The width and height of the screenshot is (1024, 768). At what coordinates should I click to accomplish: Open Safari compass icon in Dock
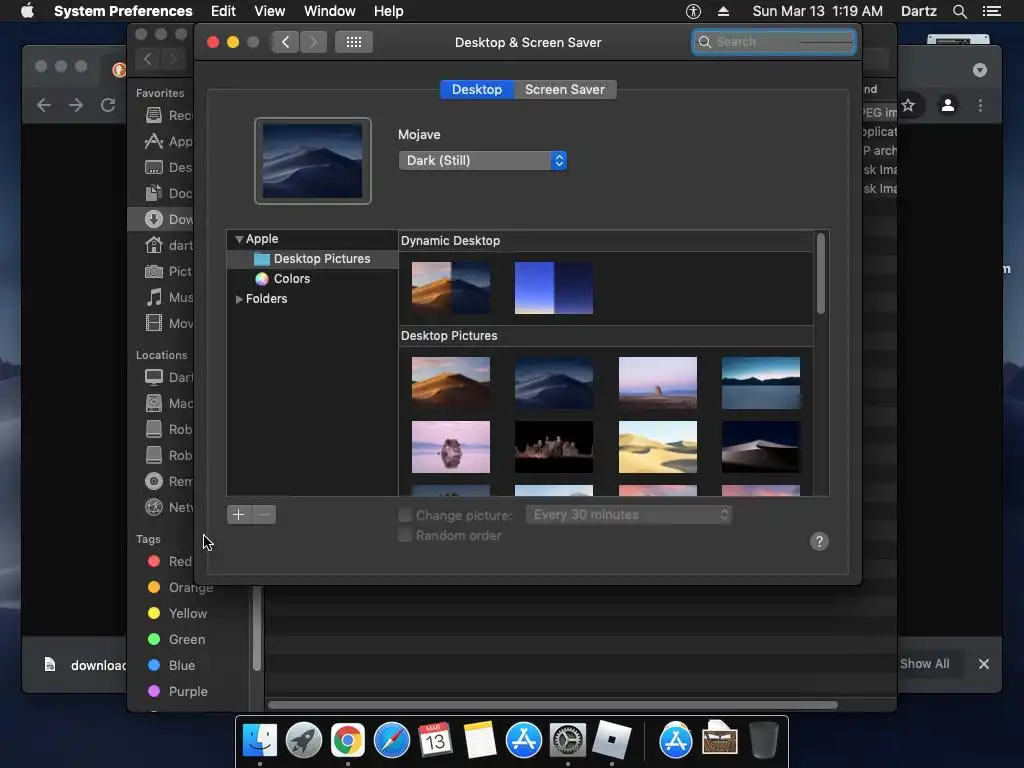(392, 740)
